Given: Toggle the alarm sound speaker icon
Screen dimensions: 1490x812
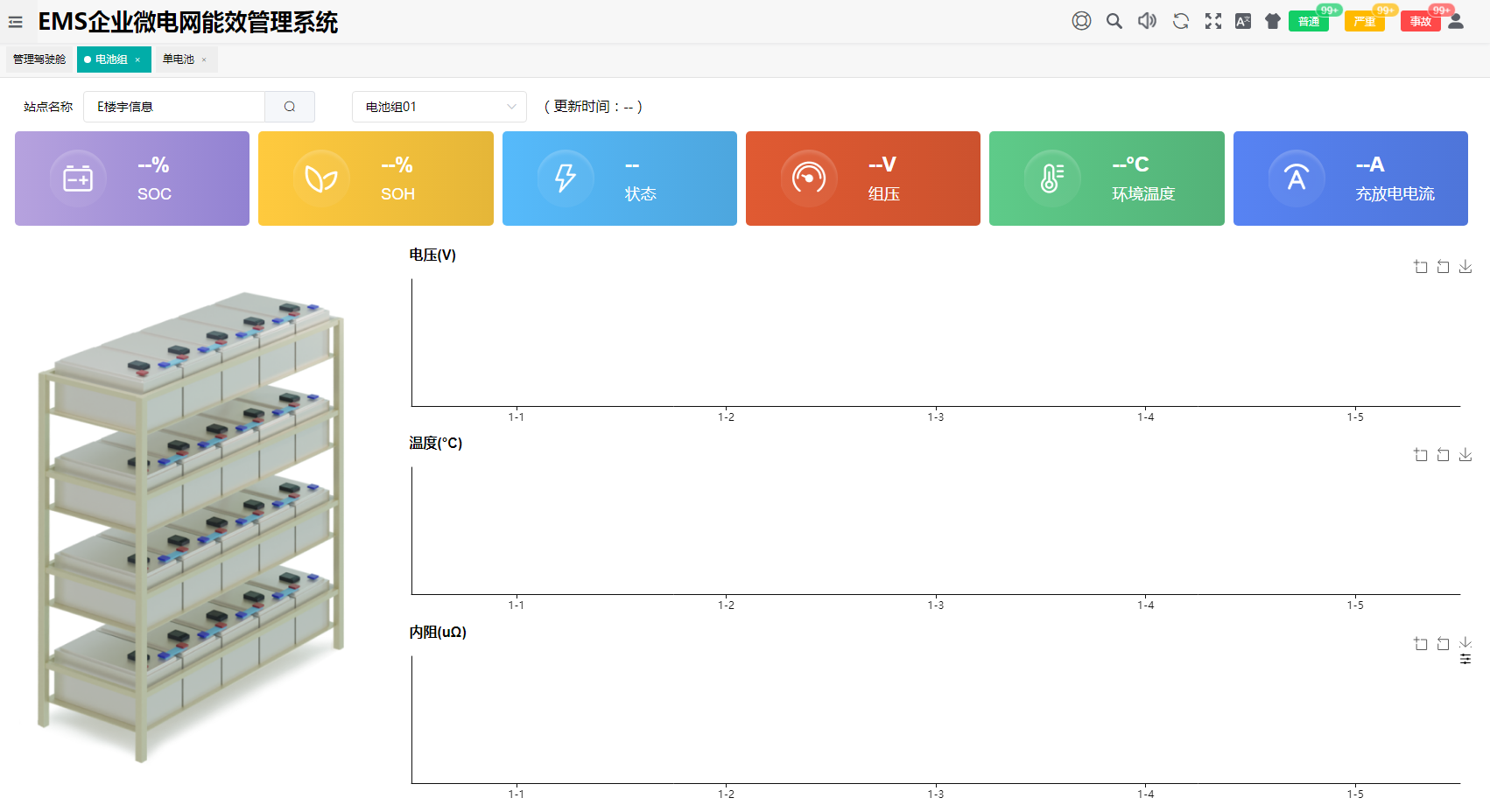Looking at the screenshot, I should 1147,21.
